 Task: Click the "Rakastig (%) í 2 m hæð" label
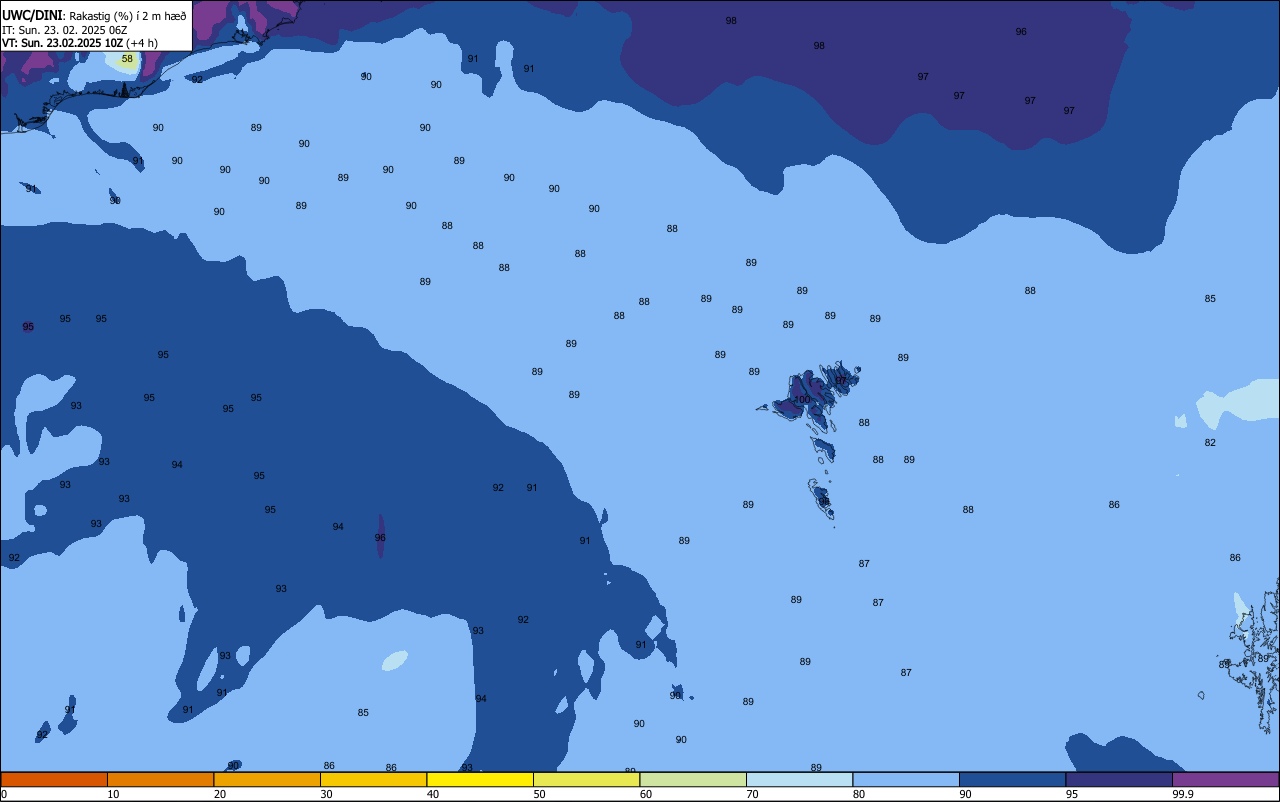pos(128,16)
